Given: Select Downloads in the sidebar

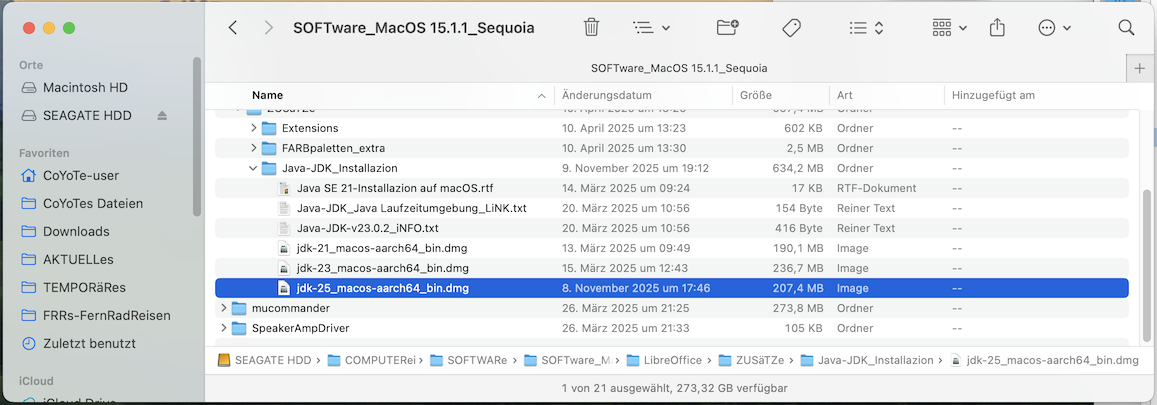Looking at the screenshot, I should (x=76, y=231).
